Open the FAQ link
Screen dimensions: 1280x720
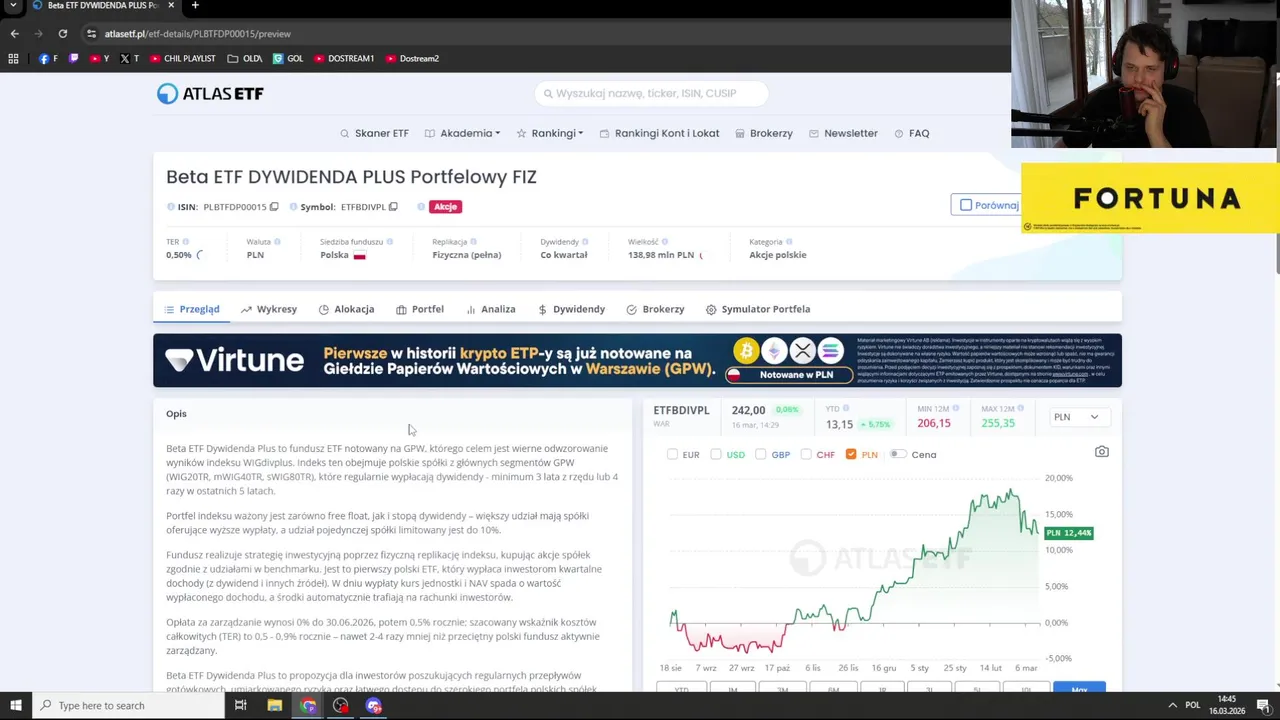(x=912, y=133)
